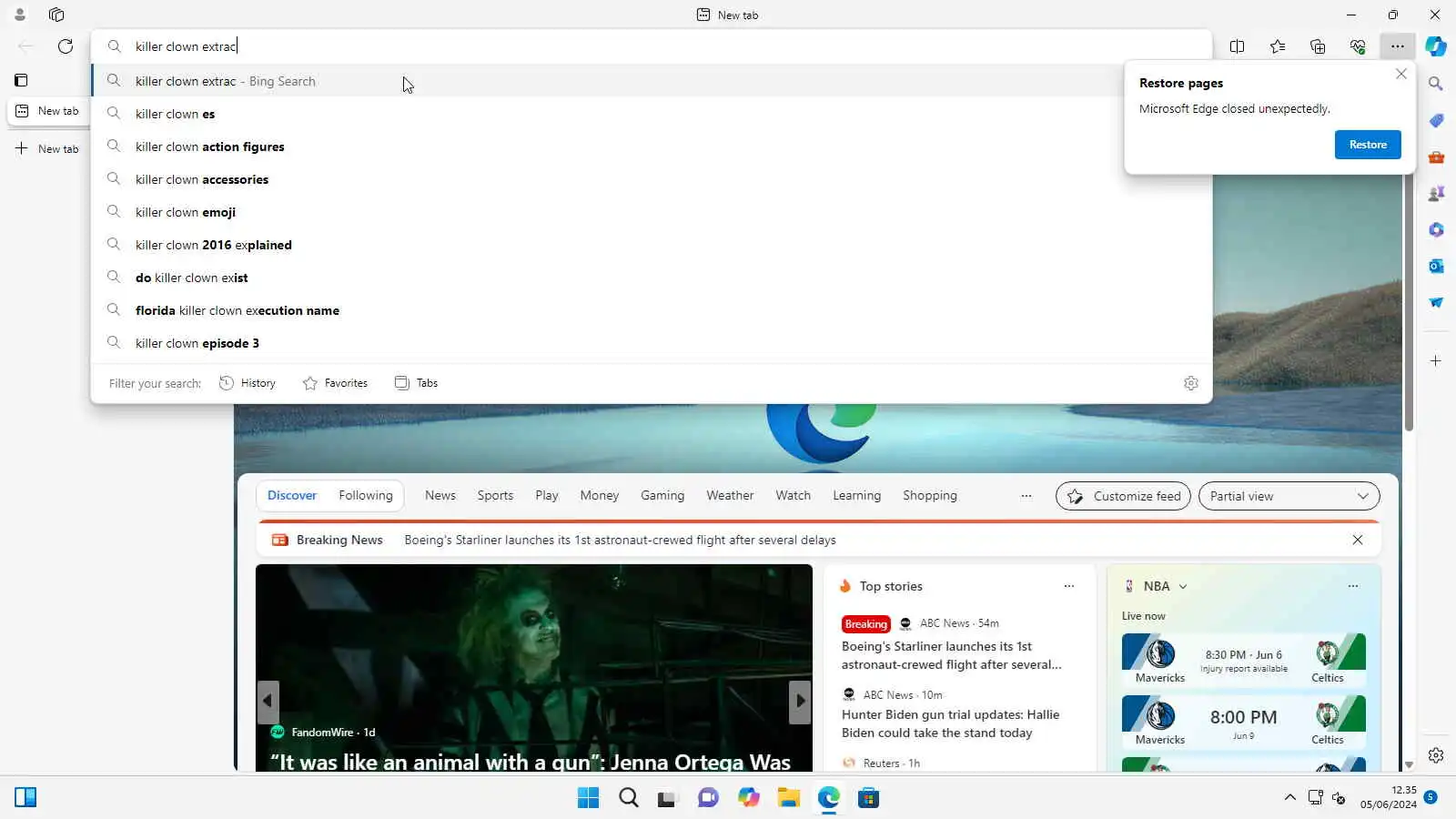
Task: Open Edge Settings and more menu
Action: [x=1398, y=46]
